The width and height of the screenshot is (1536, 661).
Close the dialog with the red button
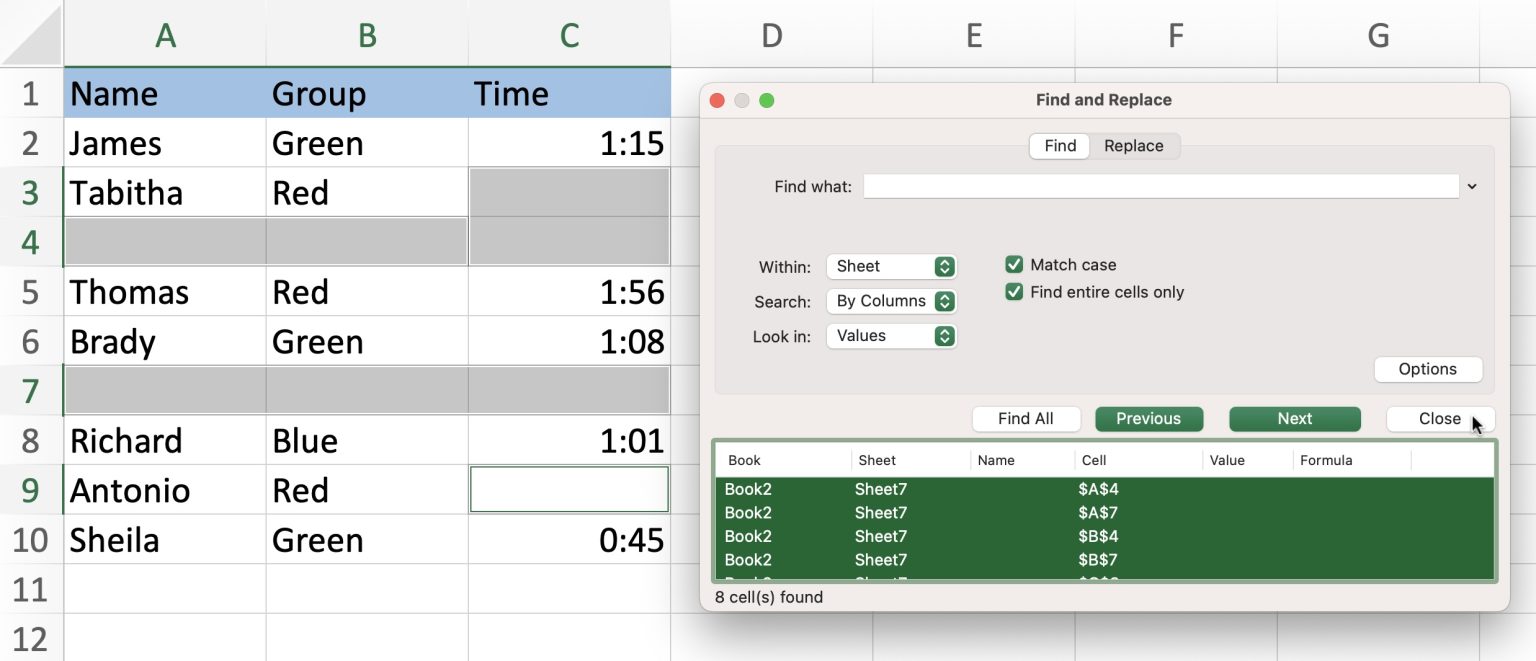click(717, 100)
